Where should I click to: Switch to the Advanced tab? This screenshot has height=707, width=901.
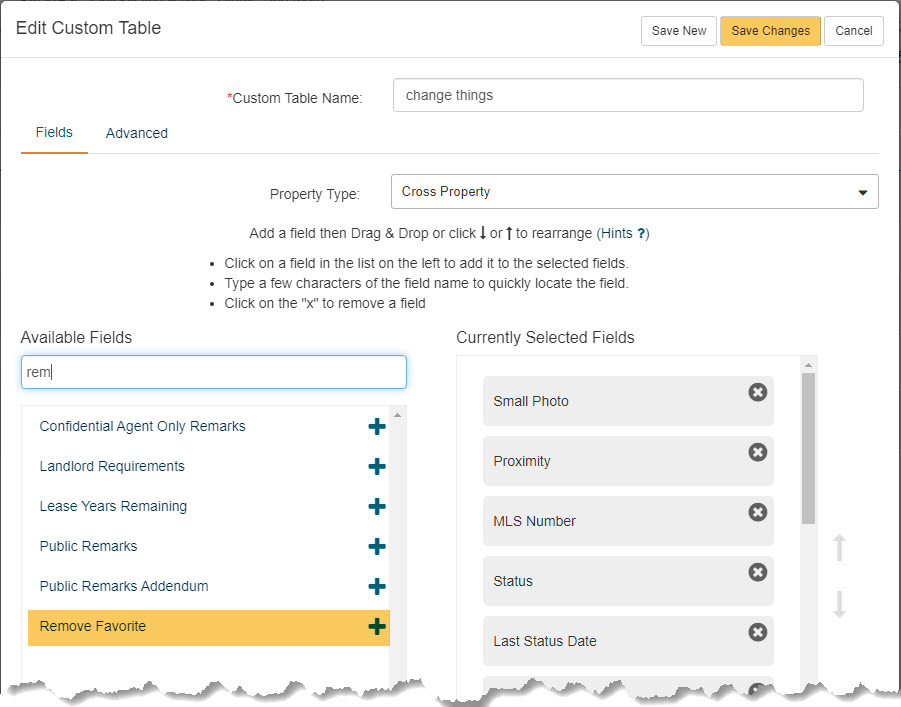137,133
